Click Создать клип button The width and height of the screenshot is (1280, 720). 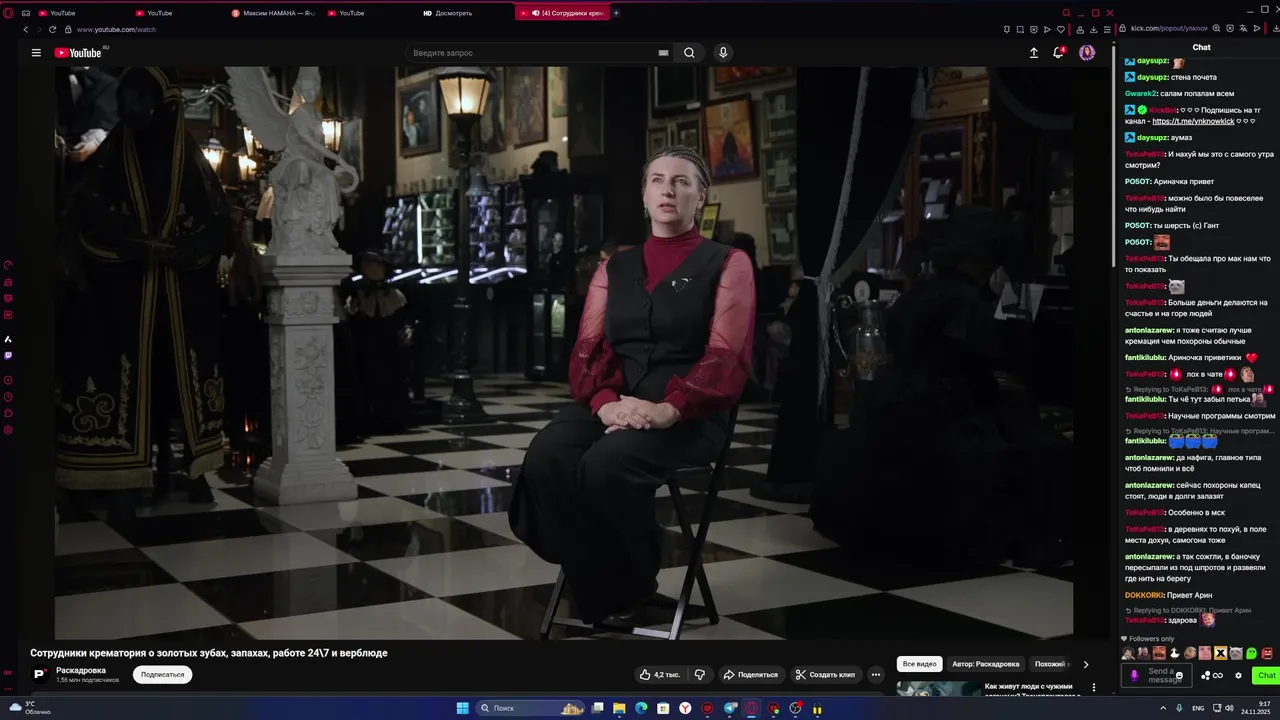pos(826,675)
